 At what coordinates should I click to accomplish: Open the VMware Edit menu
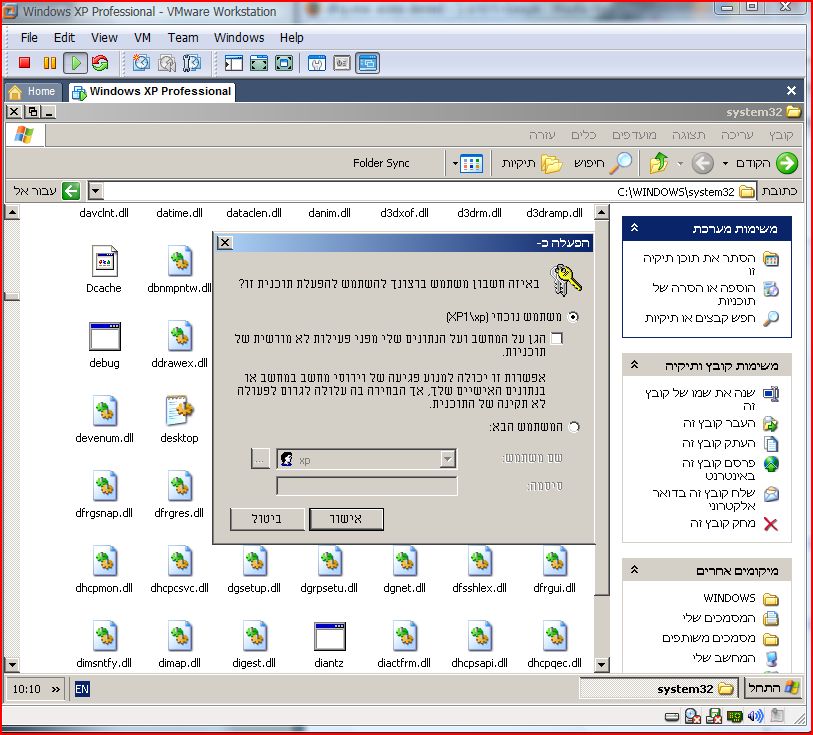pyautogui.click(x=64, y=38)
